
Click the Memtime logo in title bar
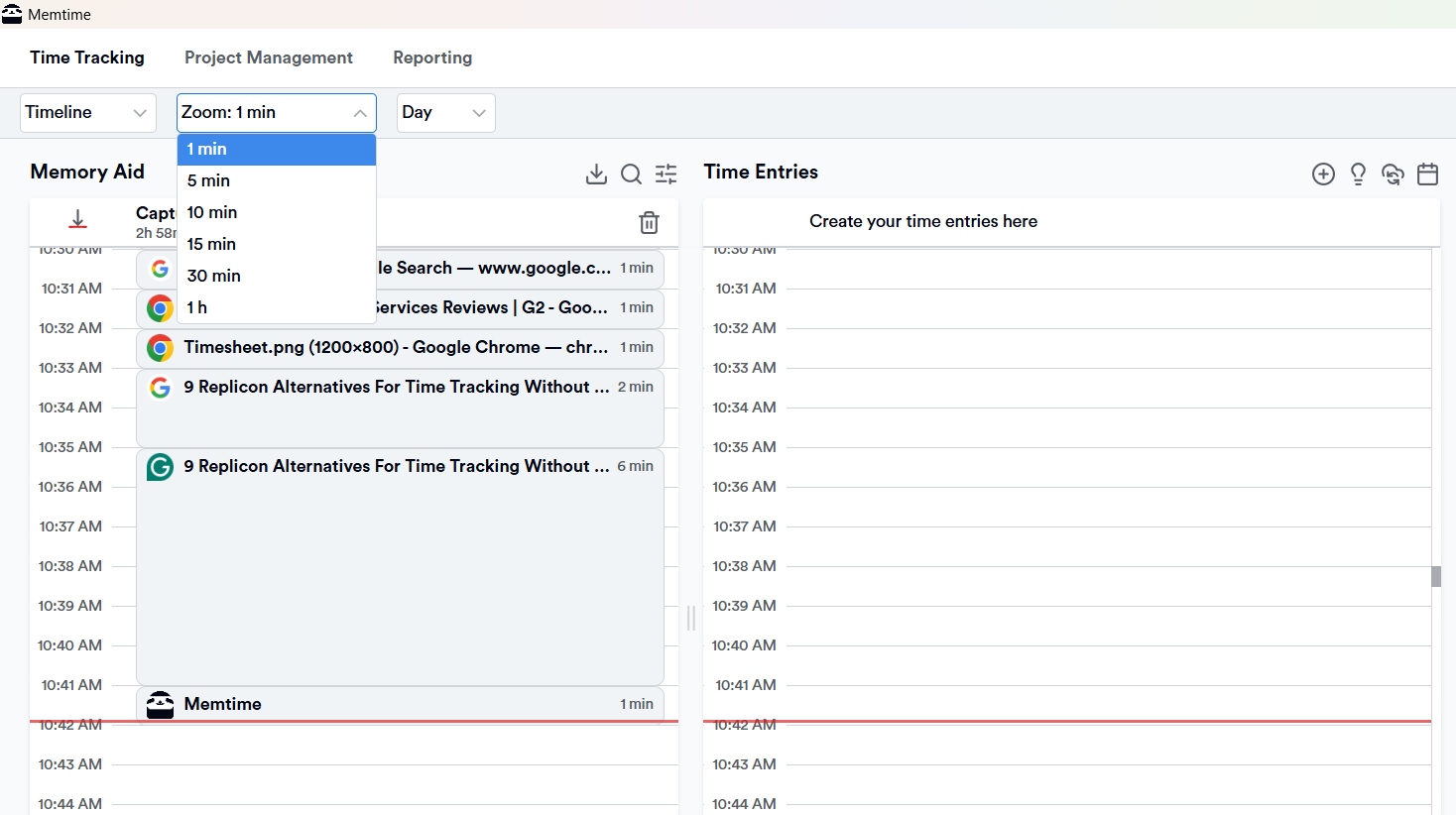point(12,14)
